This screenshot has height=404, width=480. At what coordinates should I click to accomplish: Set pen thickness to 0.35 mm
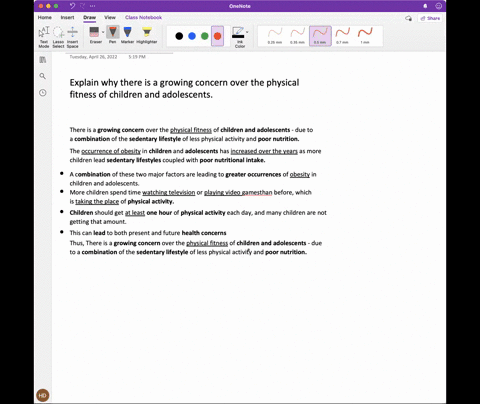click(297, 36)
